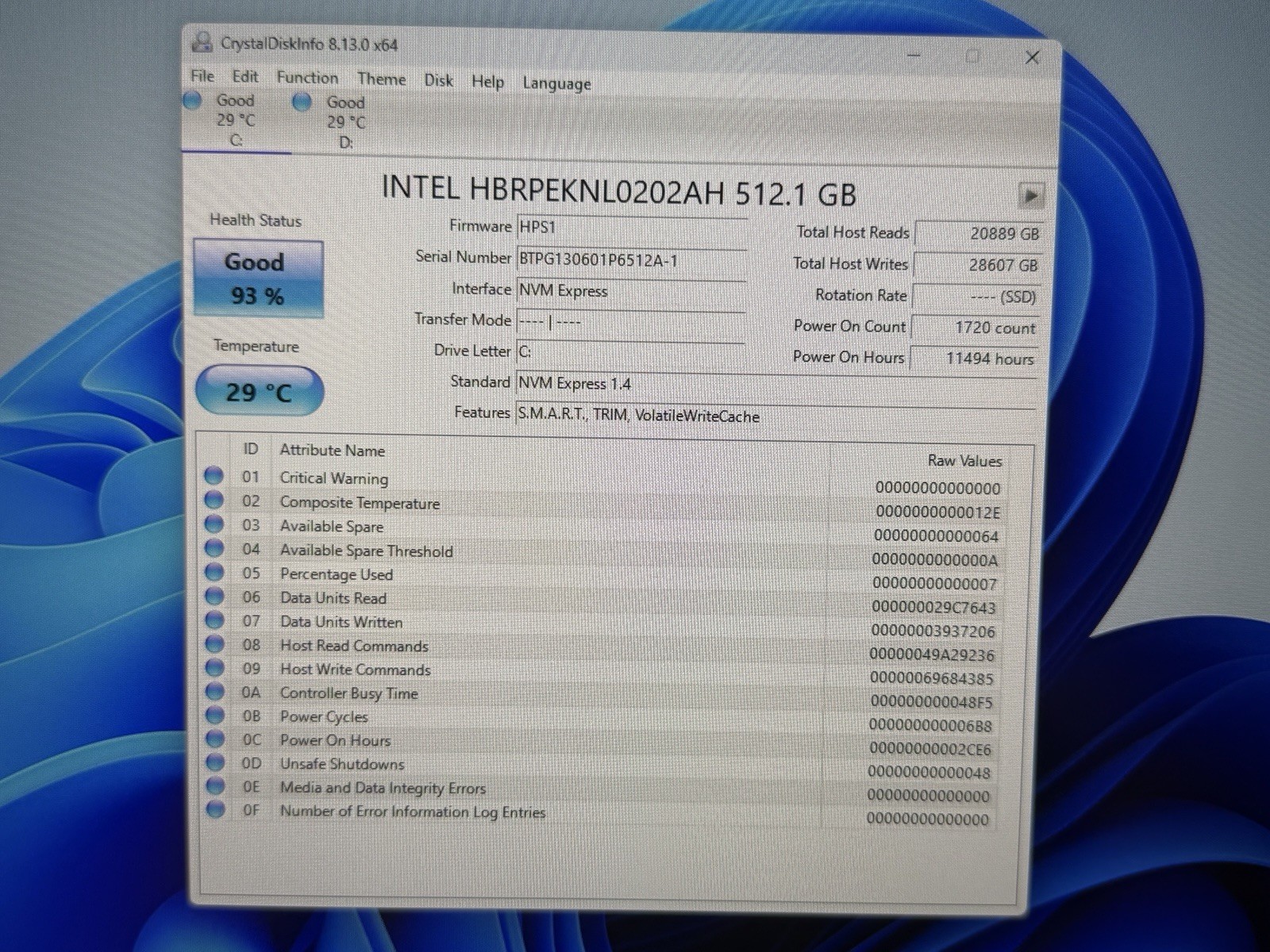Click raw value 00000003937206
This screenshot has height=952, width=1270.
(933, 631)
